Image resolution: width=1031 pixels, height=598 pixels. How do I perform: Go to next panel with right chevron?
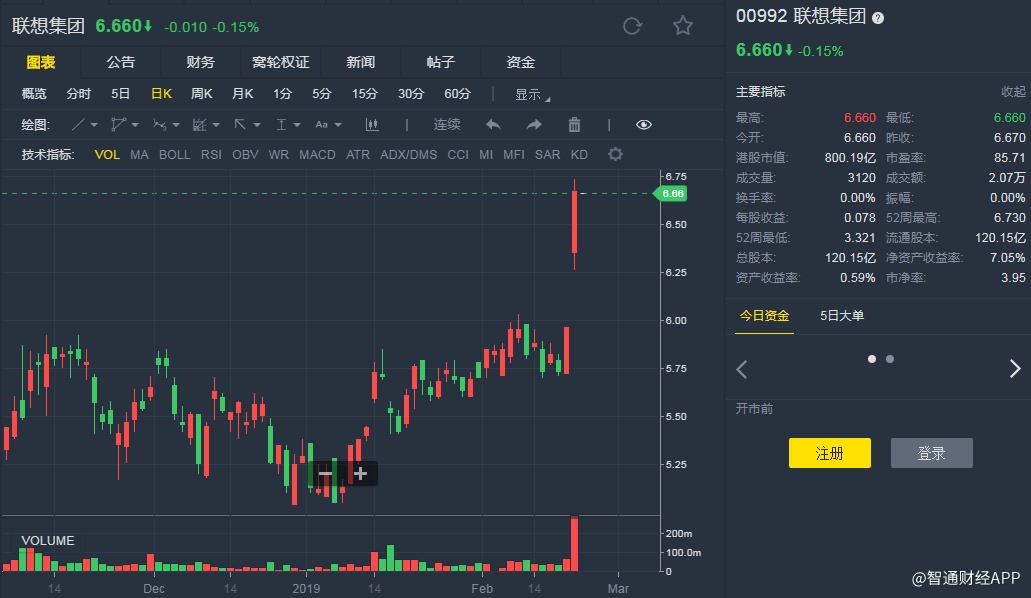[1015, 368]
